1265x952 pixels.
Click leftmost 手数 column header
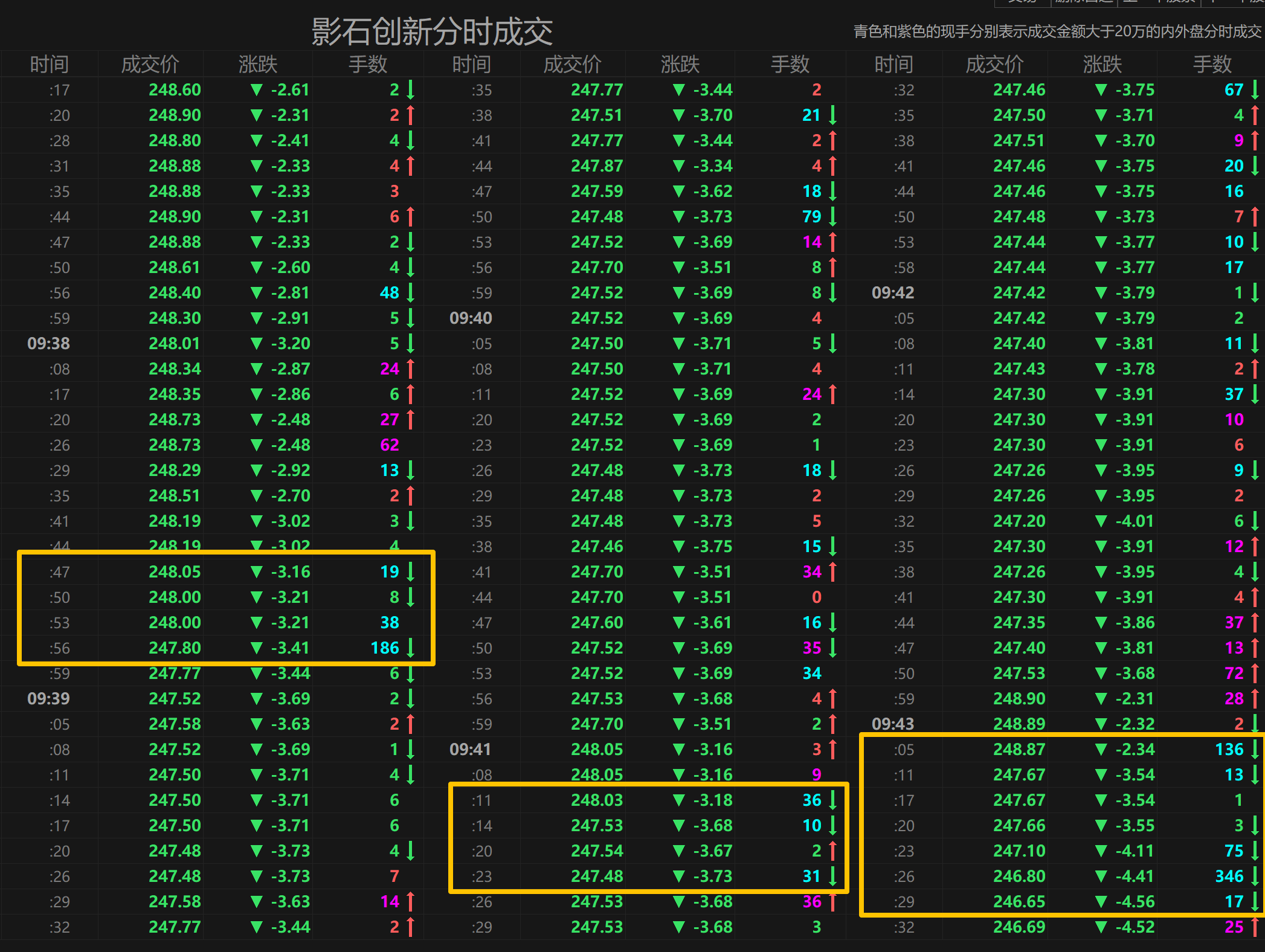367,64
